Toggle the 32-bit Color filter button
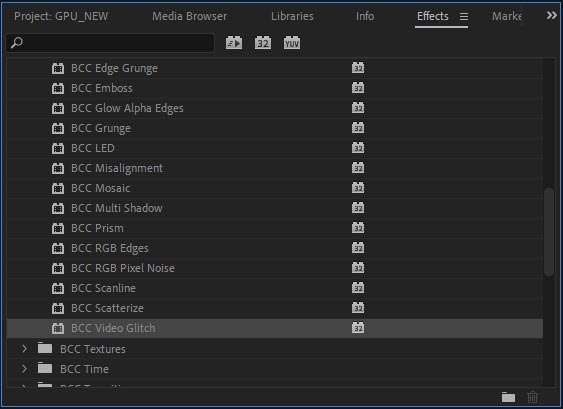 (x=263, y=43)
